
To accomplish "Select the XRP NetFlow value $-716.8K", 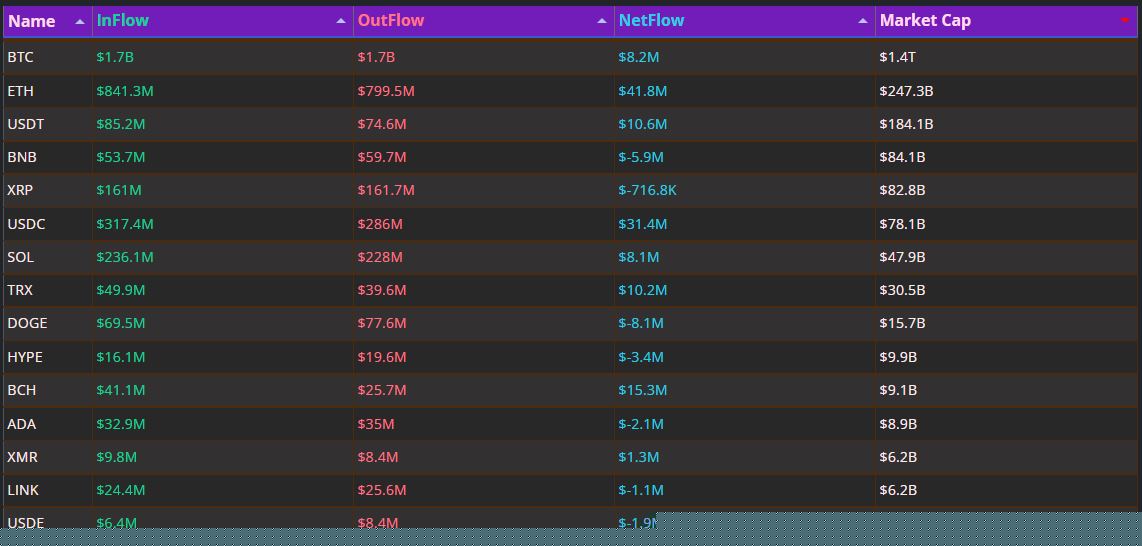I will pyautogui.click(x=647, y=190).
